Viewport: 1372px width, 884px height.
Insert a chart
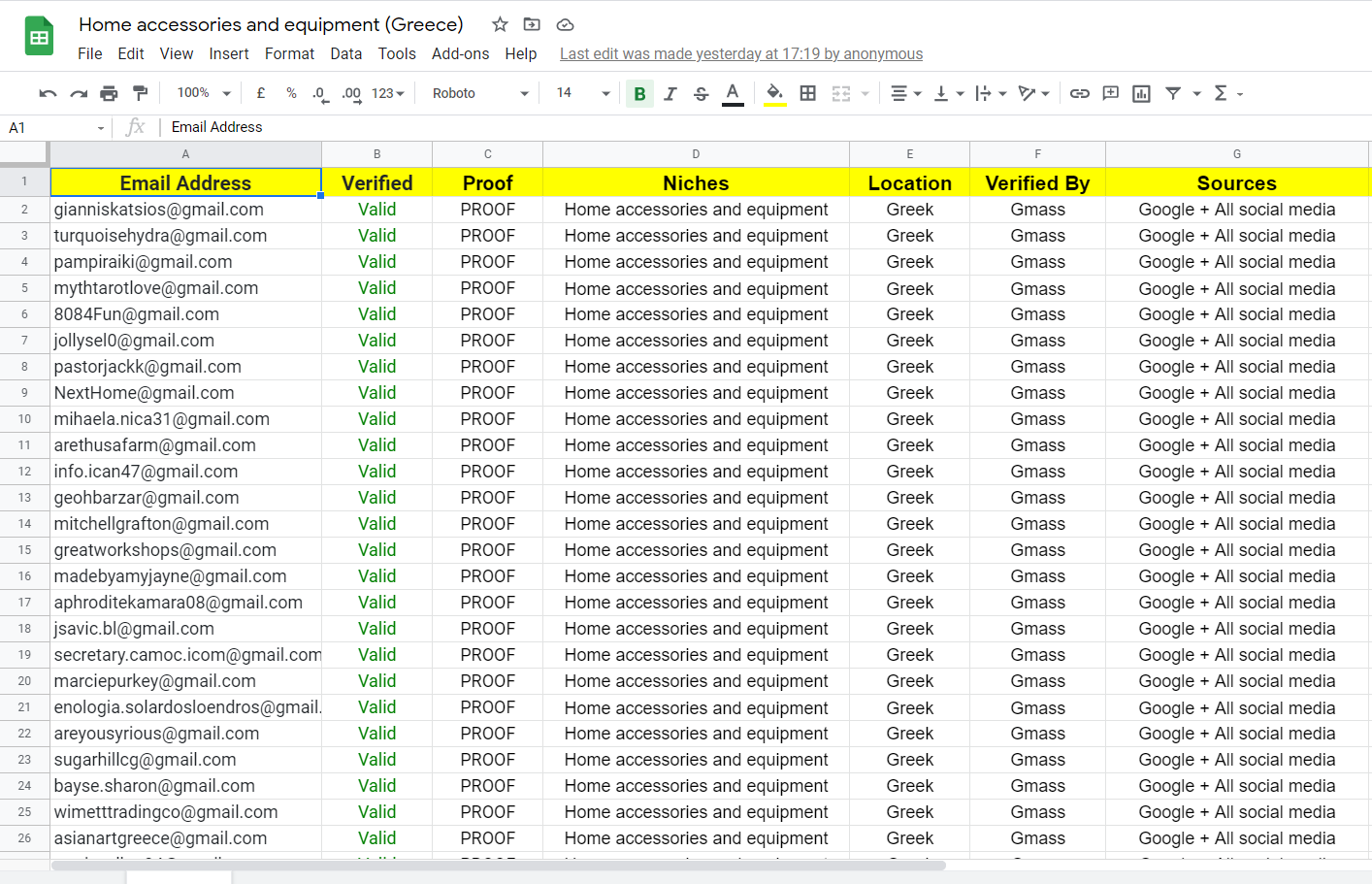[1141, 93]
